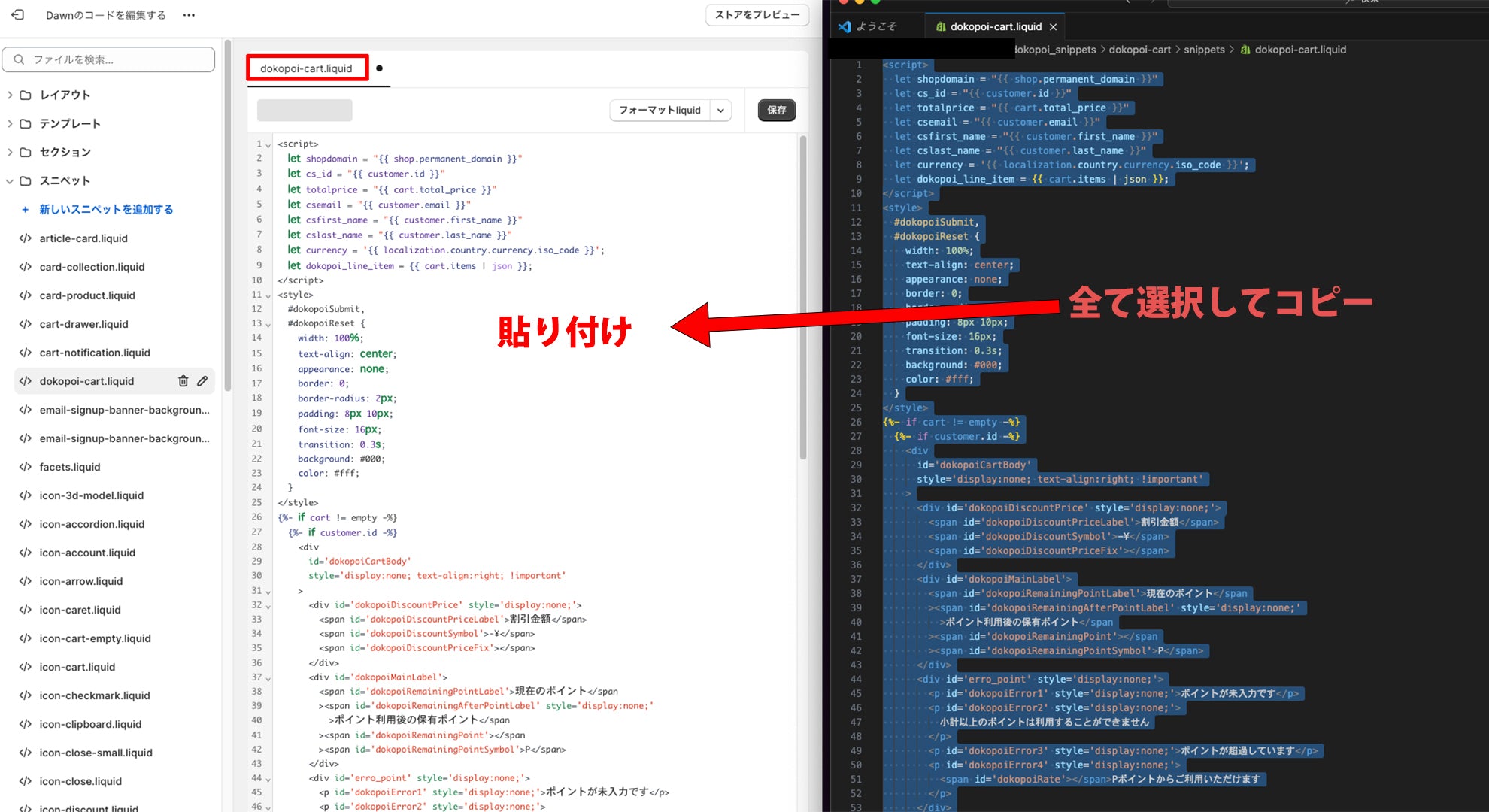
Task: Click dokopoi_snippets in VS Code breadcrumb
Action: tap(1055, 50)
